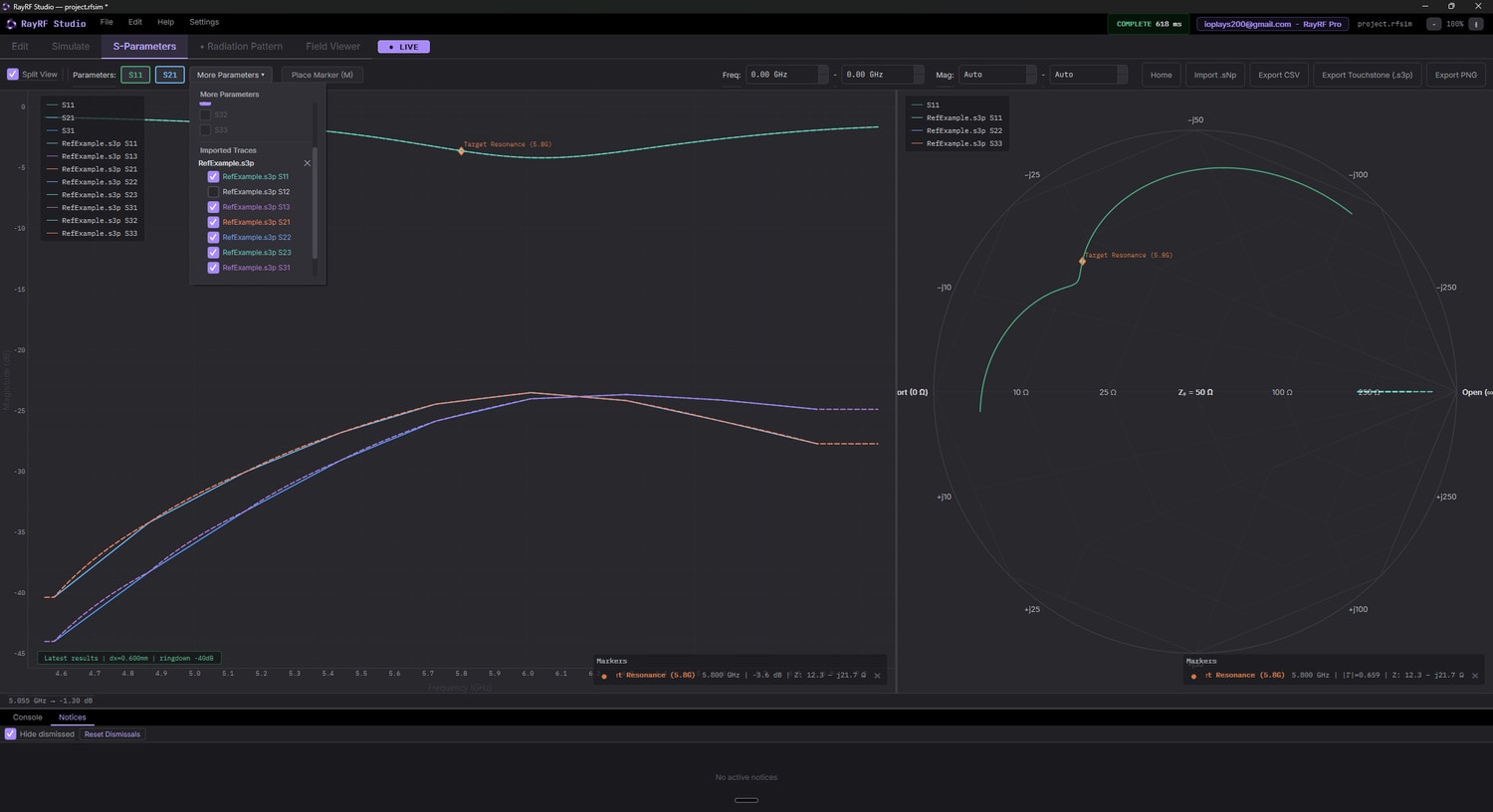Image resolution: width=1493 pixels, height=812 pixels.
Task: Open the account badge for RayRF Pro
Action: click(1273, 24)
